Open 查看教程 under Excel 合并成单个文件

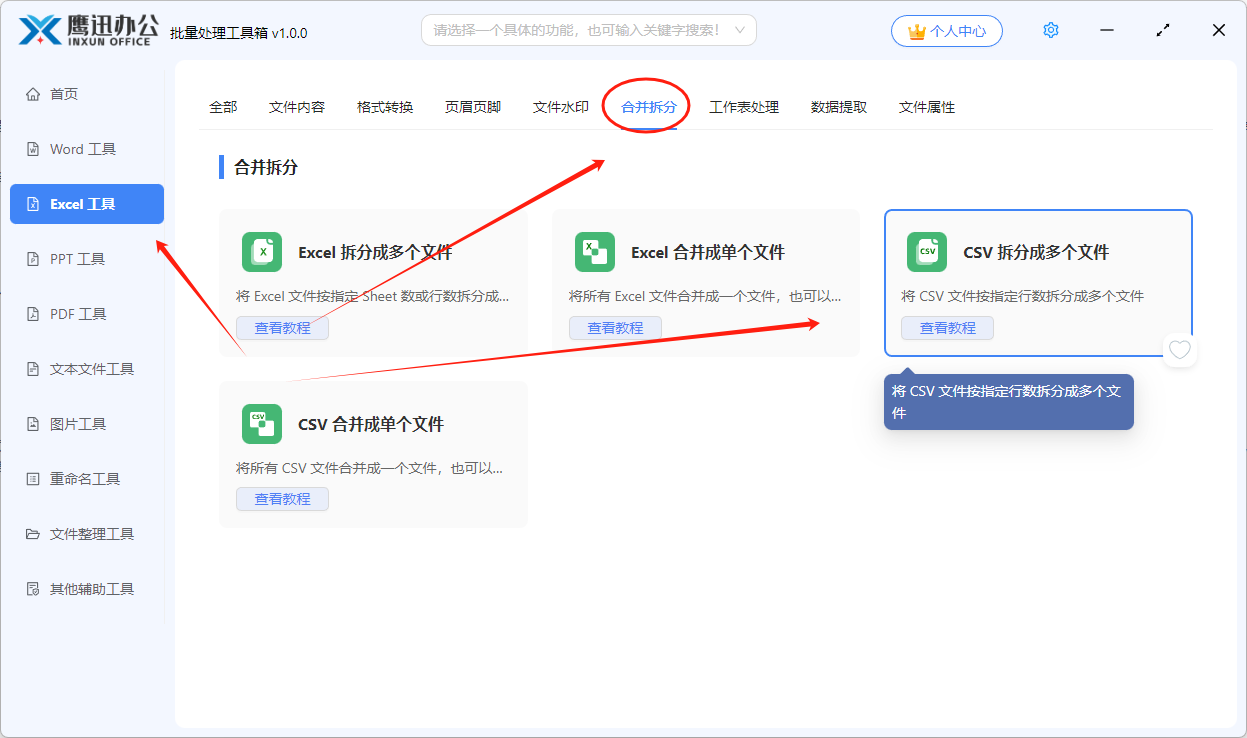[615, 327]
